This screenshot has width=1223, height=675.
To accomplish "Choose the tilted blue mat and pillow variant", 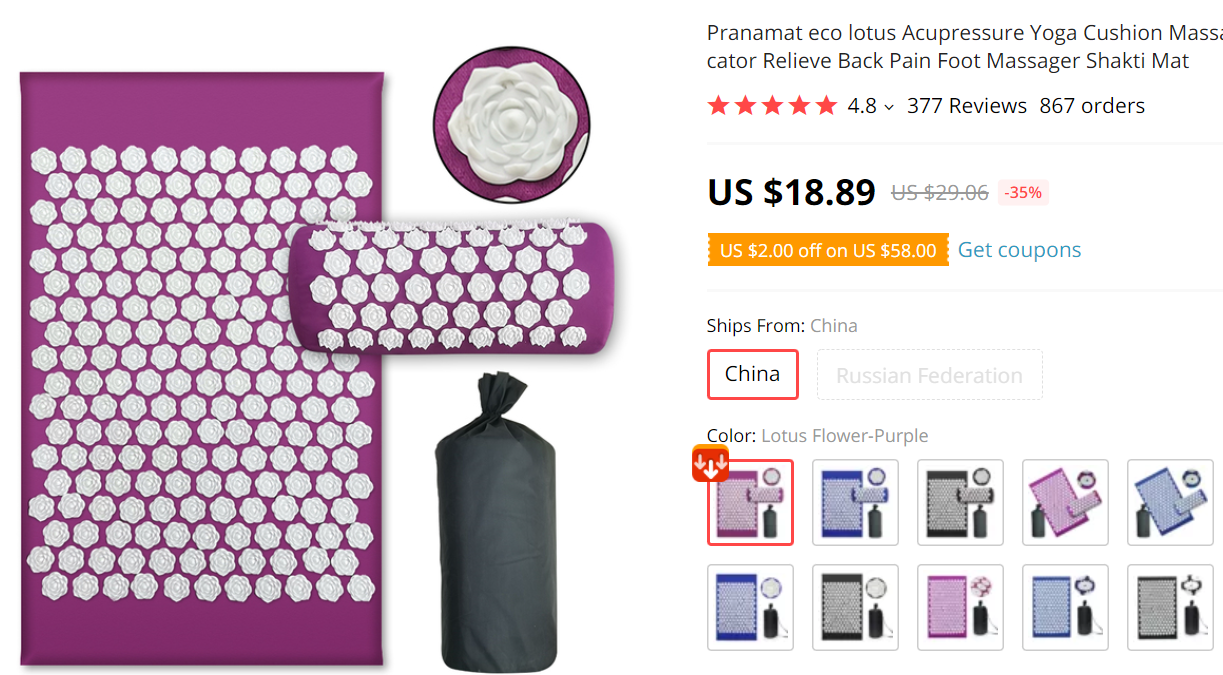I will pos(1170,502).
